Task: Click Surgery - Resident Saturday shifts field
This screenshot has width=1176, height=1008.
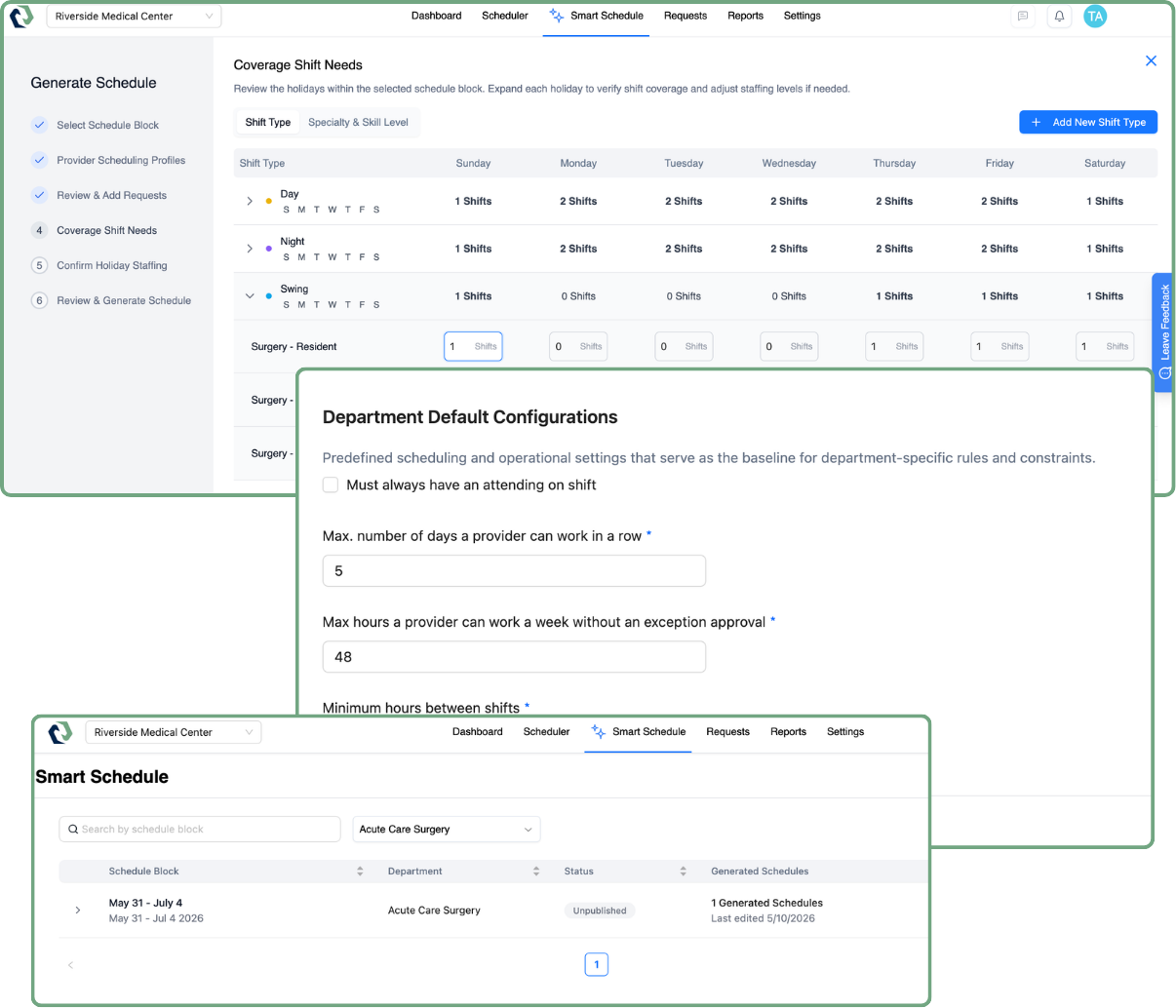Action: (x=1105, y=346)
